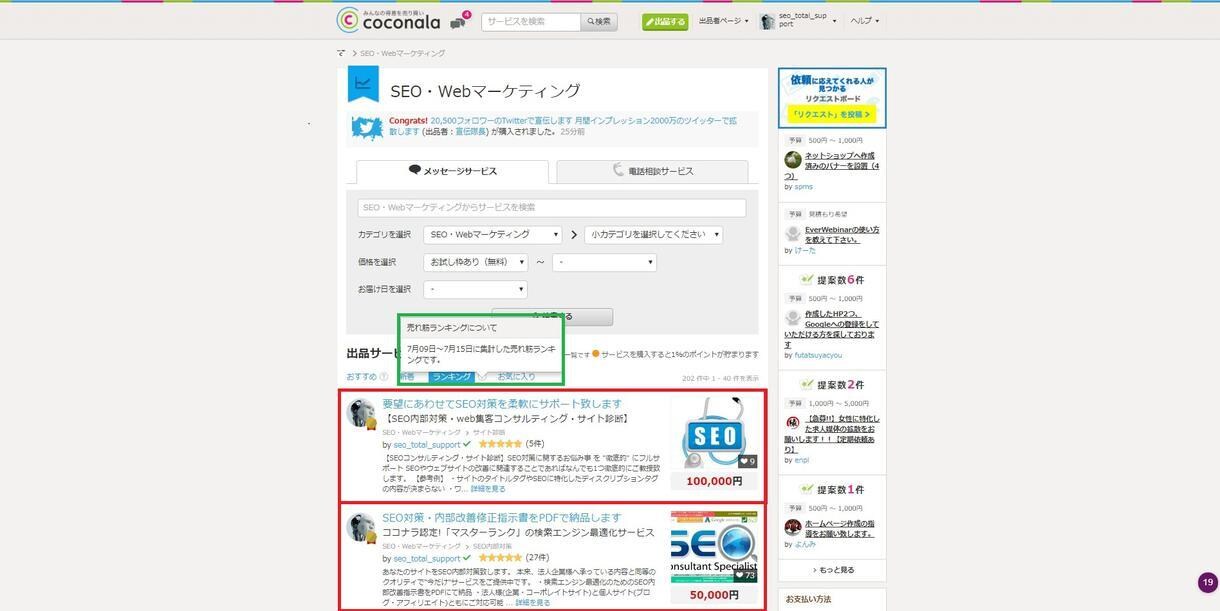This screenshot has width=1220, height=611.
Task: Click the avatar beside ネットショップ request
Action: [x=793, y=160]
